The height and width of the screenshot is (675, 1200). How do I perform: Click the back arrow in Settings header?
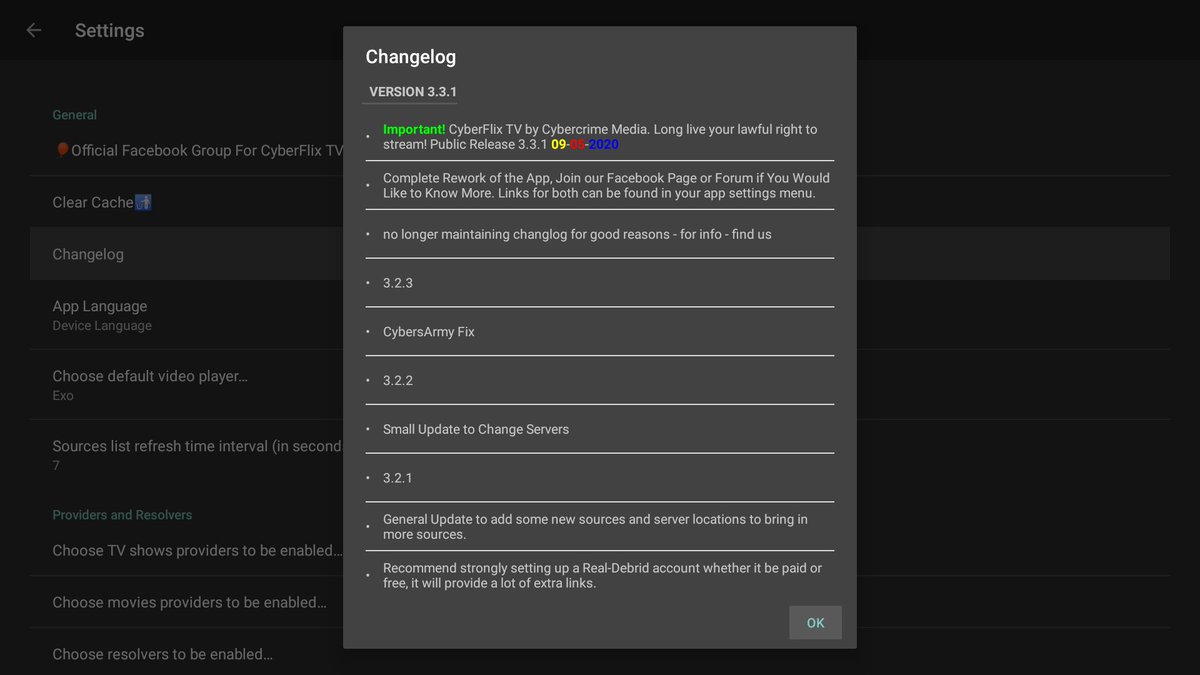34,30
